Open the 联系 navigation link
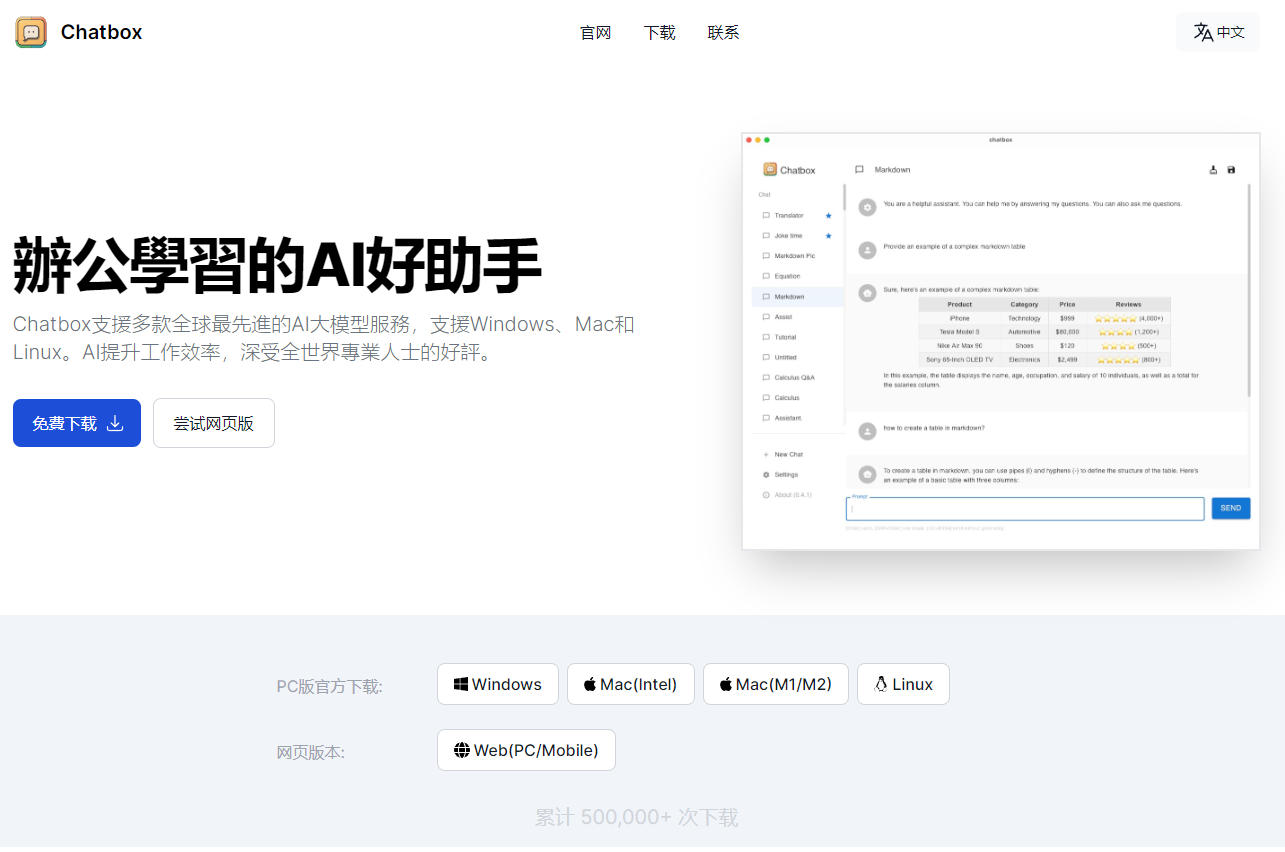 (x=723, y=32)
